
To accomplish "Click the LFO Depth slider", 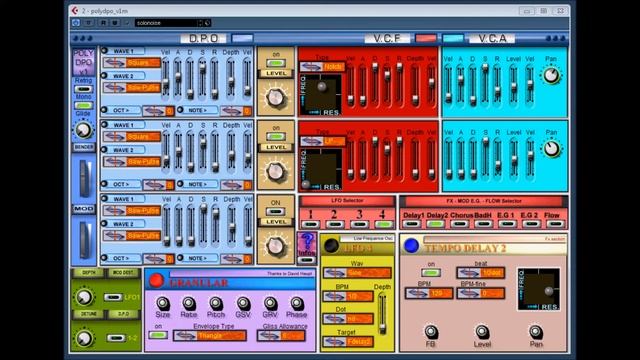I will 382,313.
